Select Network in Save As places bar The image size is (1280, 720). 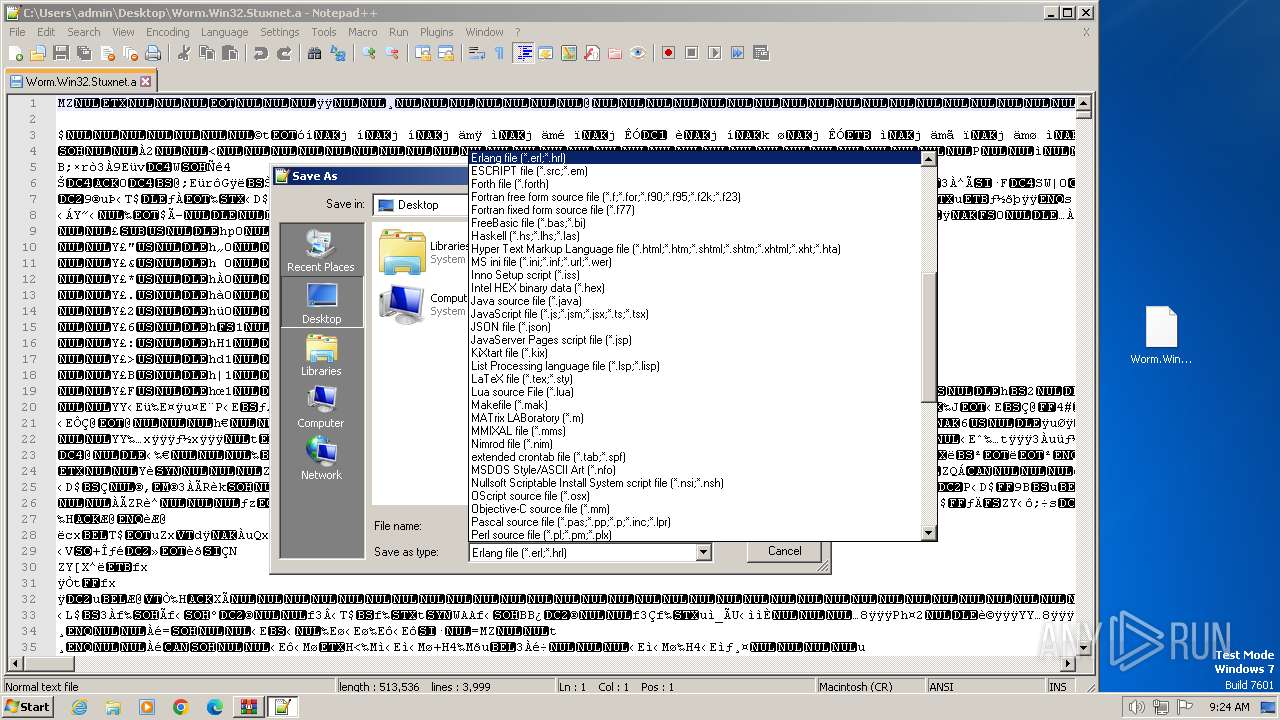[321, 457]
